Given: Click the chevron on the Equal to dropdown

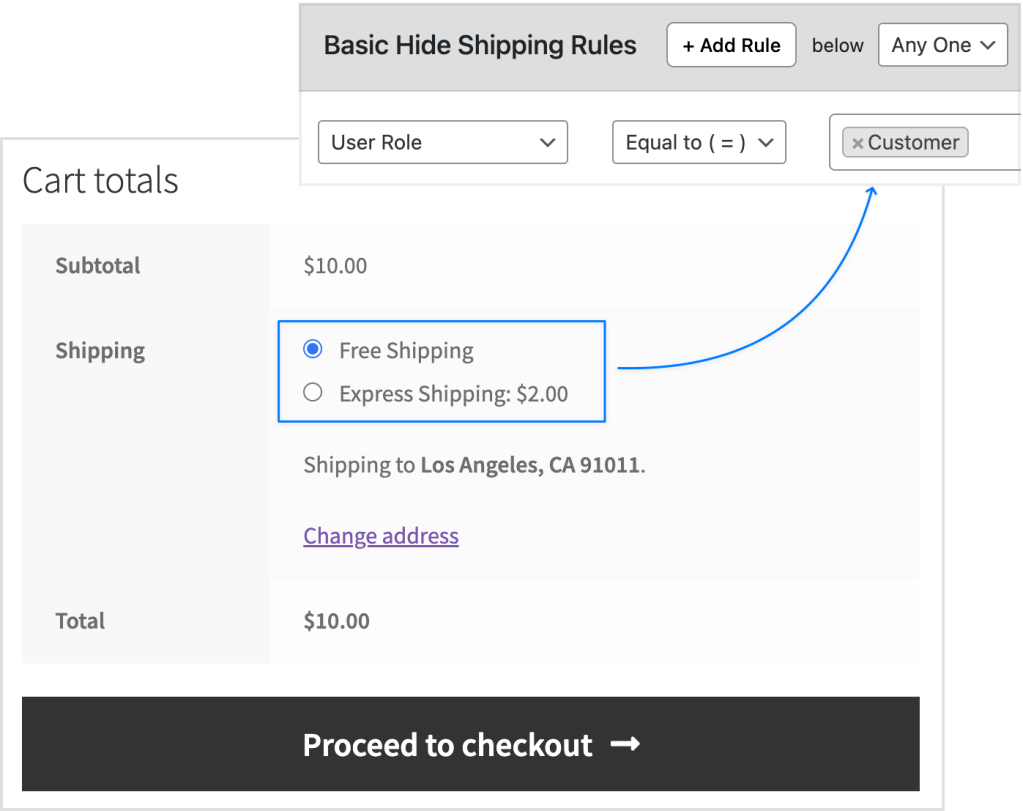Looking at the screenshot, I should coord(766,142).
